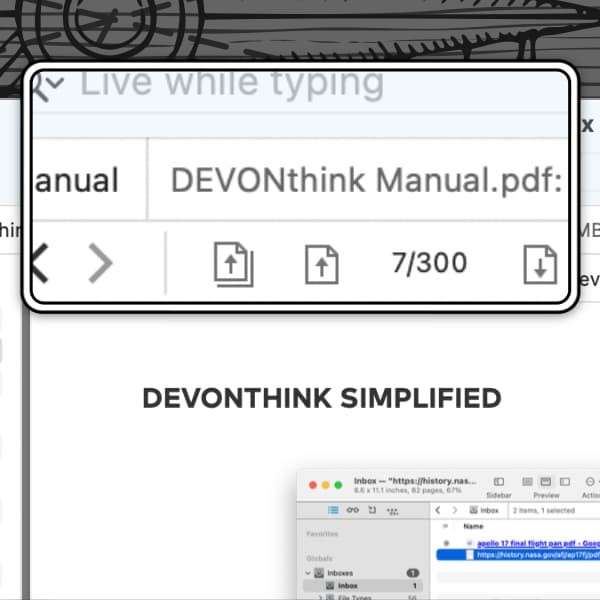600x600 pixels.
Task: Click the '2 items, 1 selected' status text
Action: click(544, 510)
